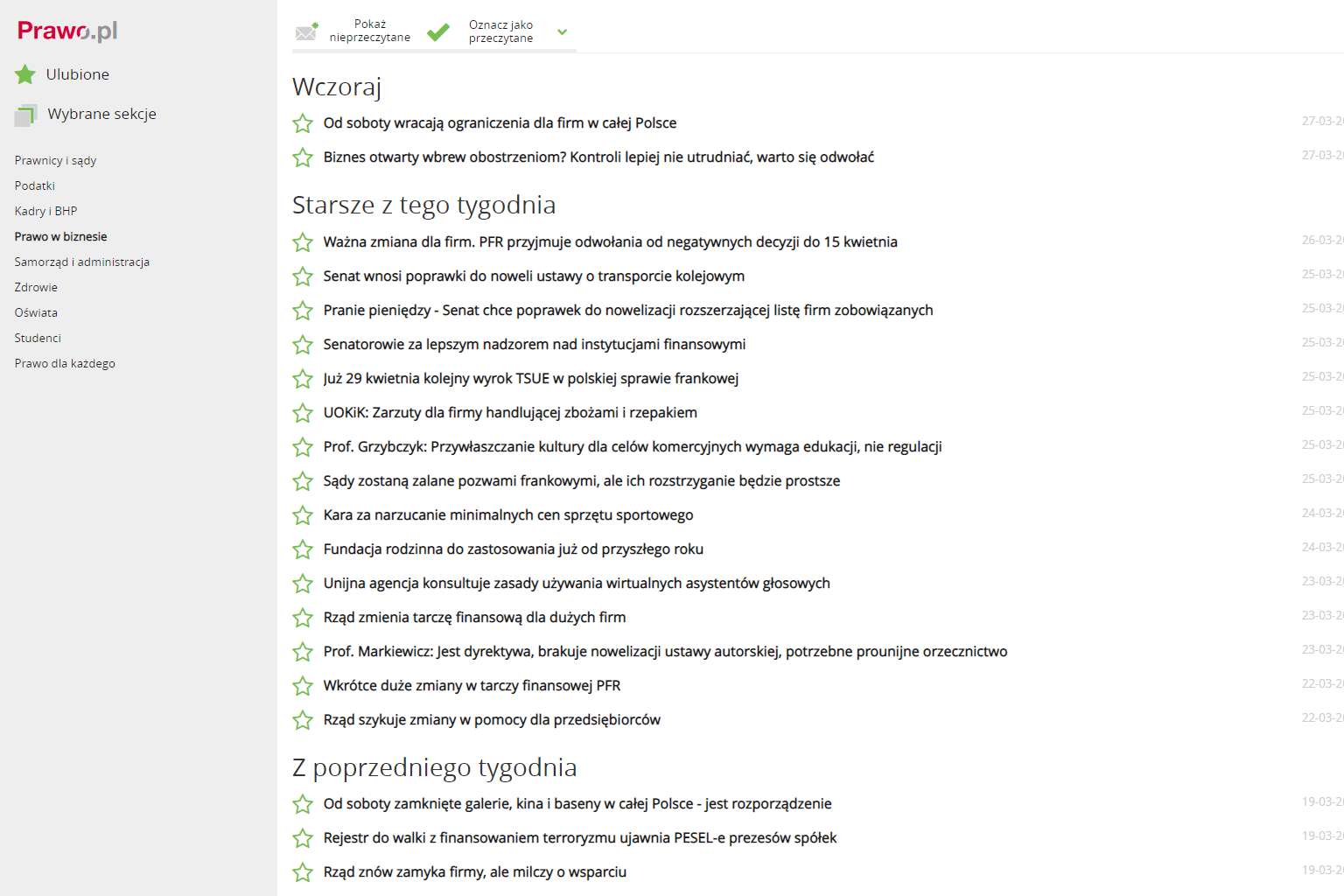
Task: Read the Kara za narzucanie minimalnych cen article
Action: click(x=507, y=515)
